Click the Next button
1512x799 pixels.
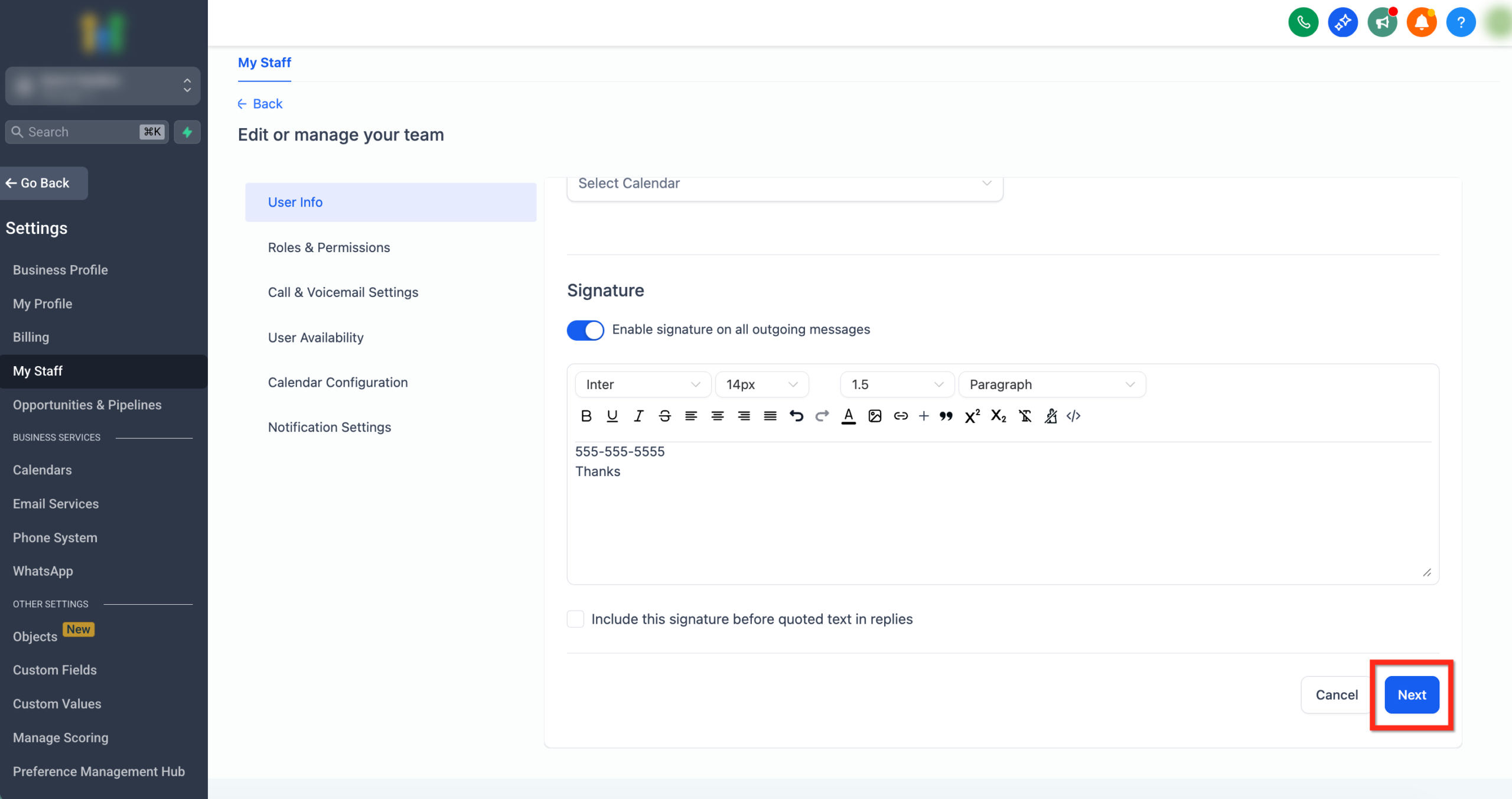tap(1412, 694)
